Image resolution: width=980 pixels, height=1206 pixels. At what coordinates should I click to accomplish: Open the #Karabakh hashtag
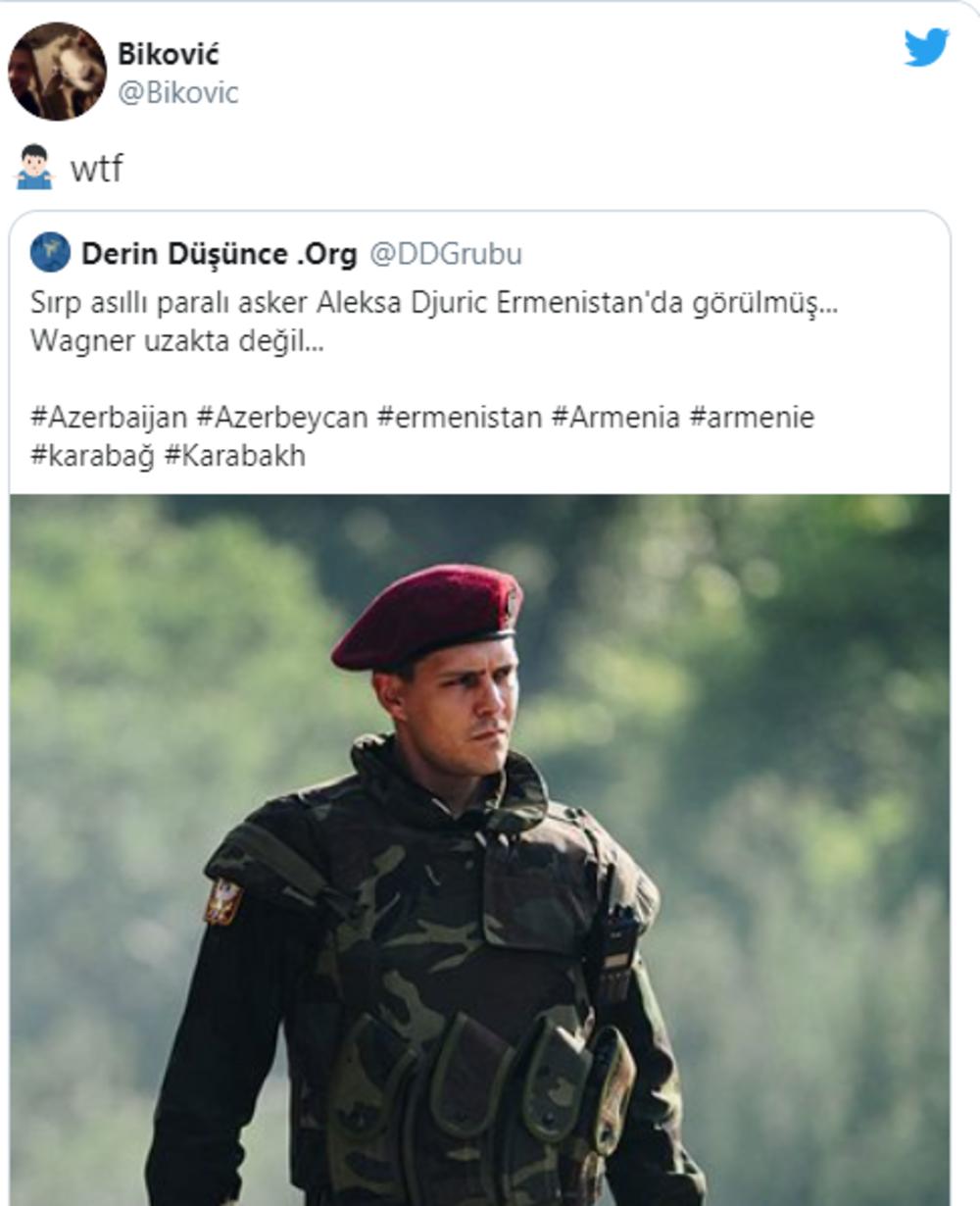pyautogui.click(x=235, y=456)
